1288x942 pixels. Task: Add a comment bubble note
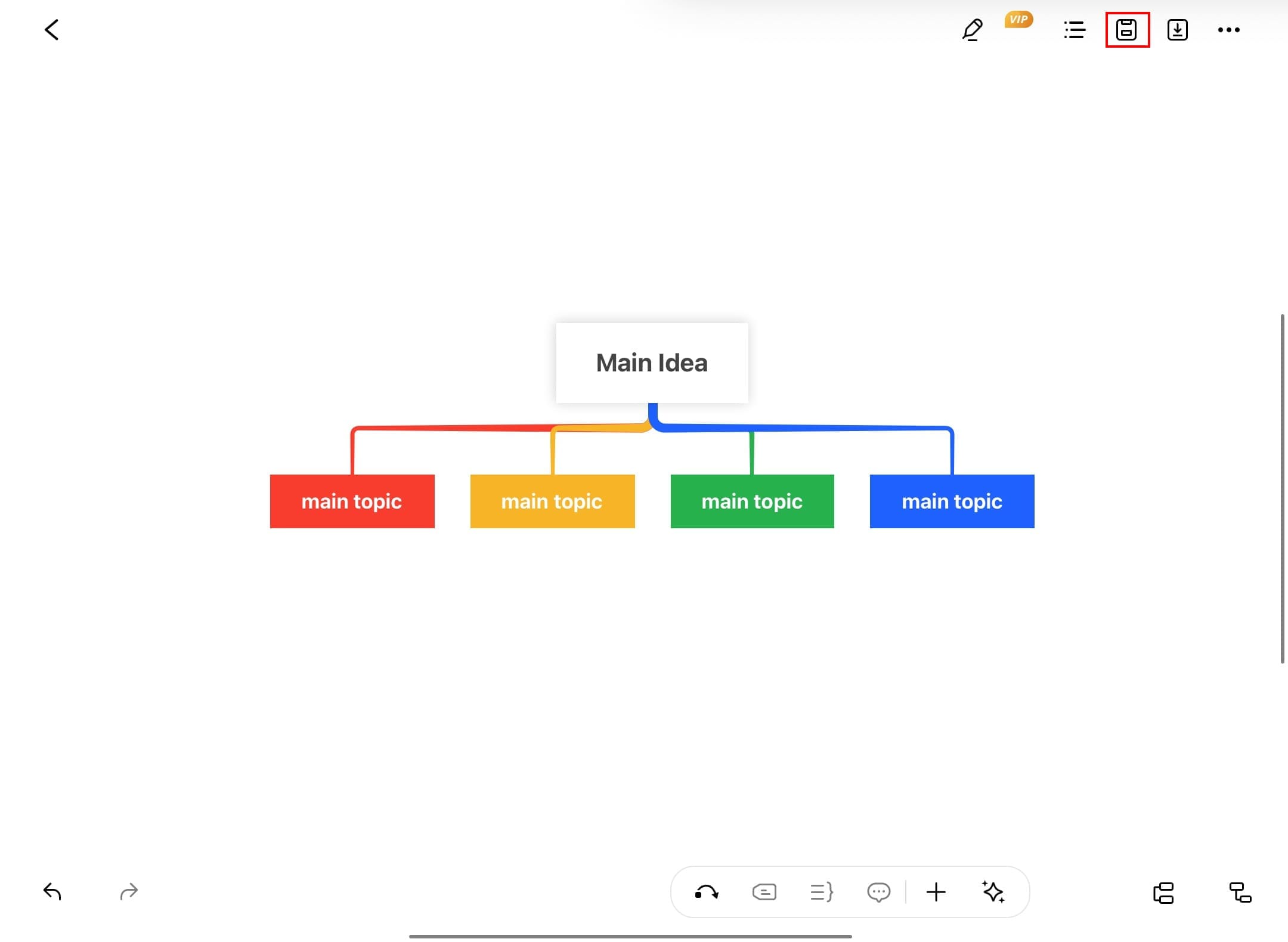(x=878, y=892)
